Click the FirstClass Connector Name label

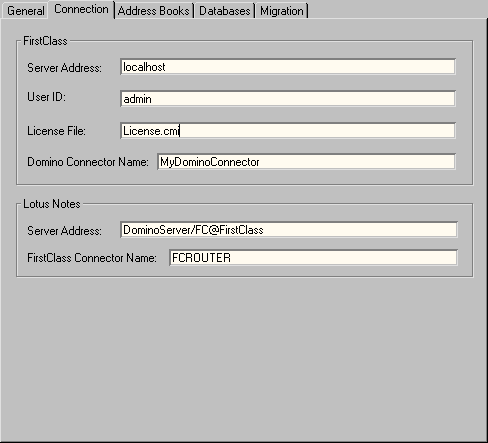coord(92,258)
